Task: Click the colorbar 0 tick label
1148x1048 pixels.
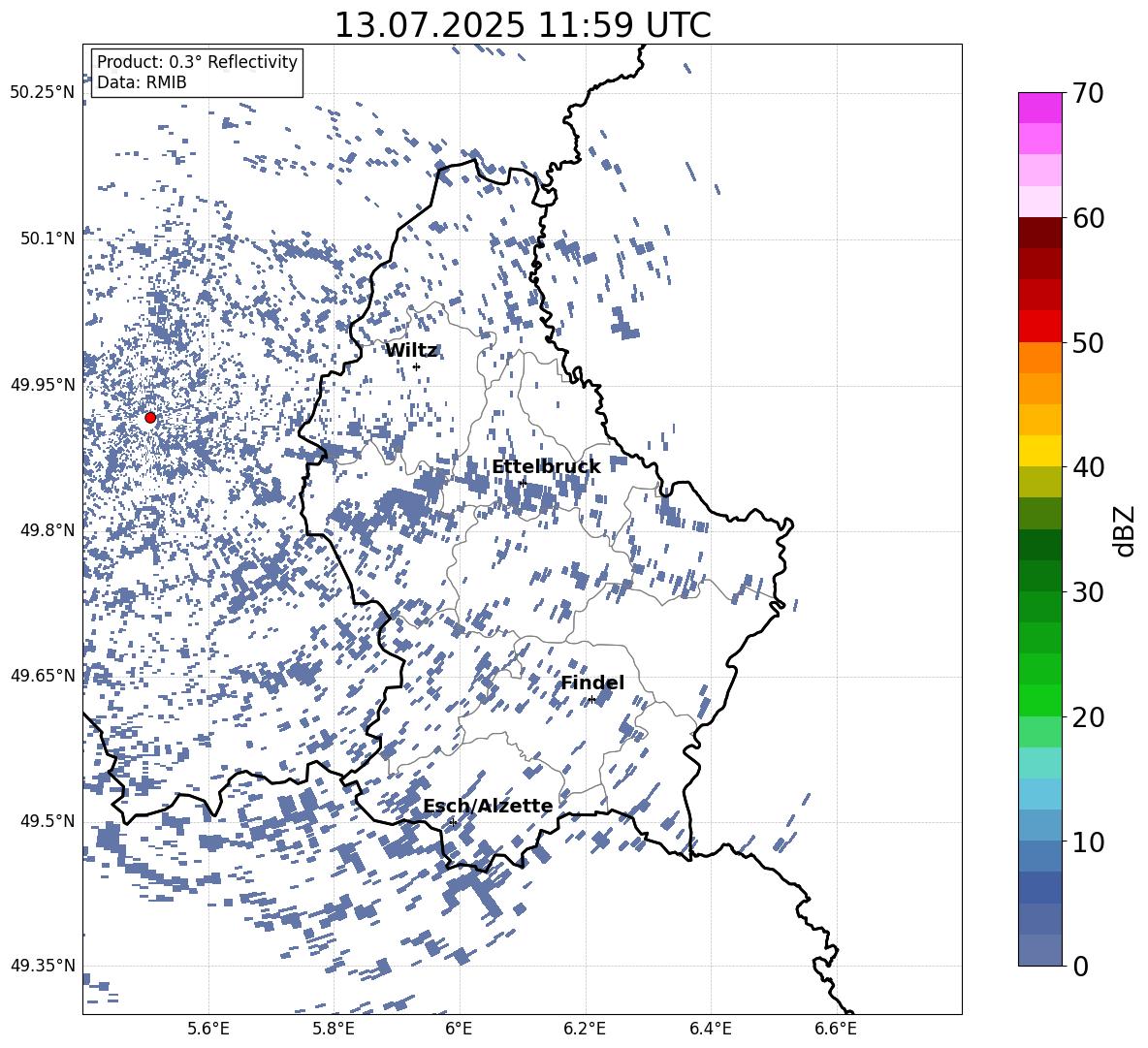Action: (1081, 966)
